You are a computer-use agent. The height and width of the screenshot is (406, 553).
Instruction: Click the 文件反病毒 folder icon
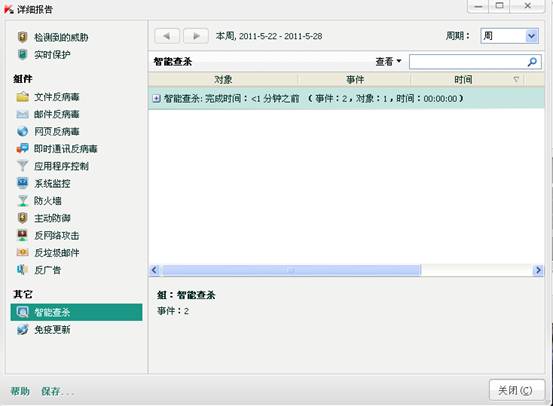click(x=23, y=97)
